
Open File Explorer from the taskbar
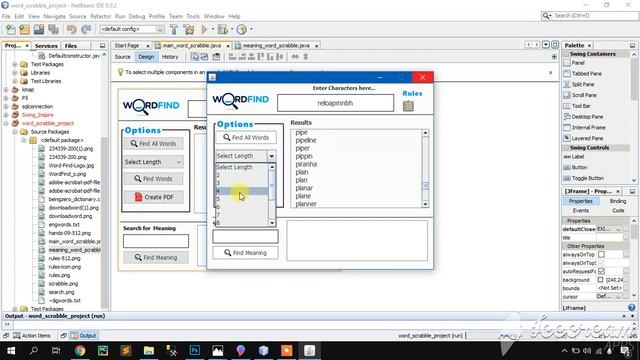pos(149,351)
